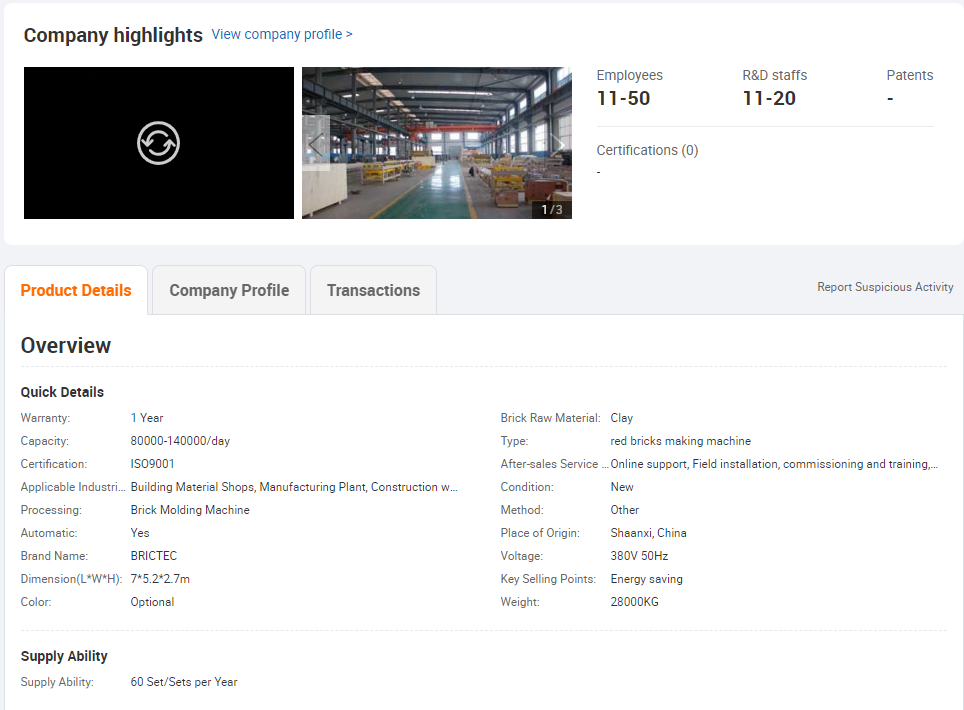
Task: Click truncated After-sales Service value
Action: (774, 464)
